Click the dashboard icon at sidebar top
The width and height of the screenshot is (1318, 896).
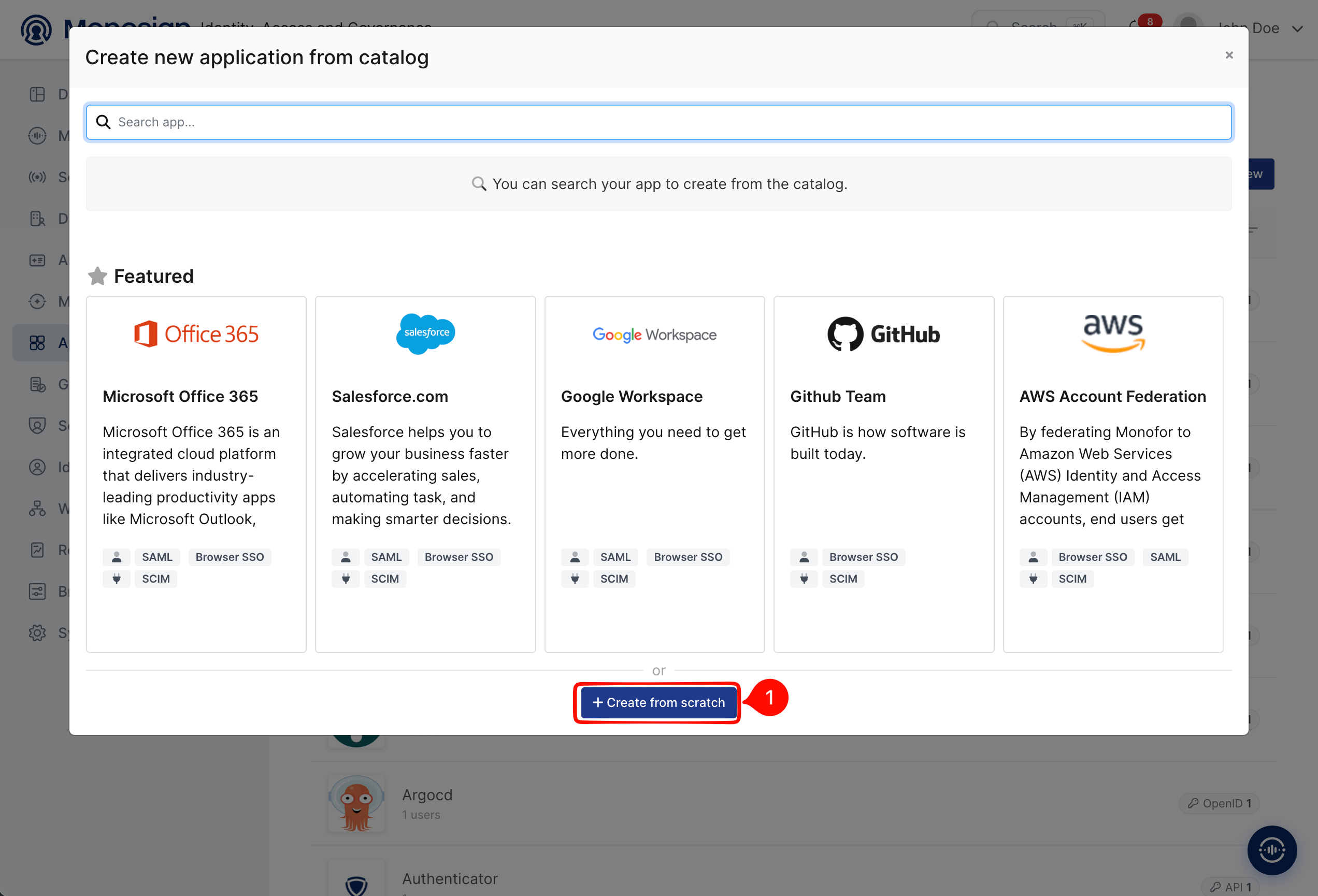37,94
